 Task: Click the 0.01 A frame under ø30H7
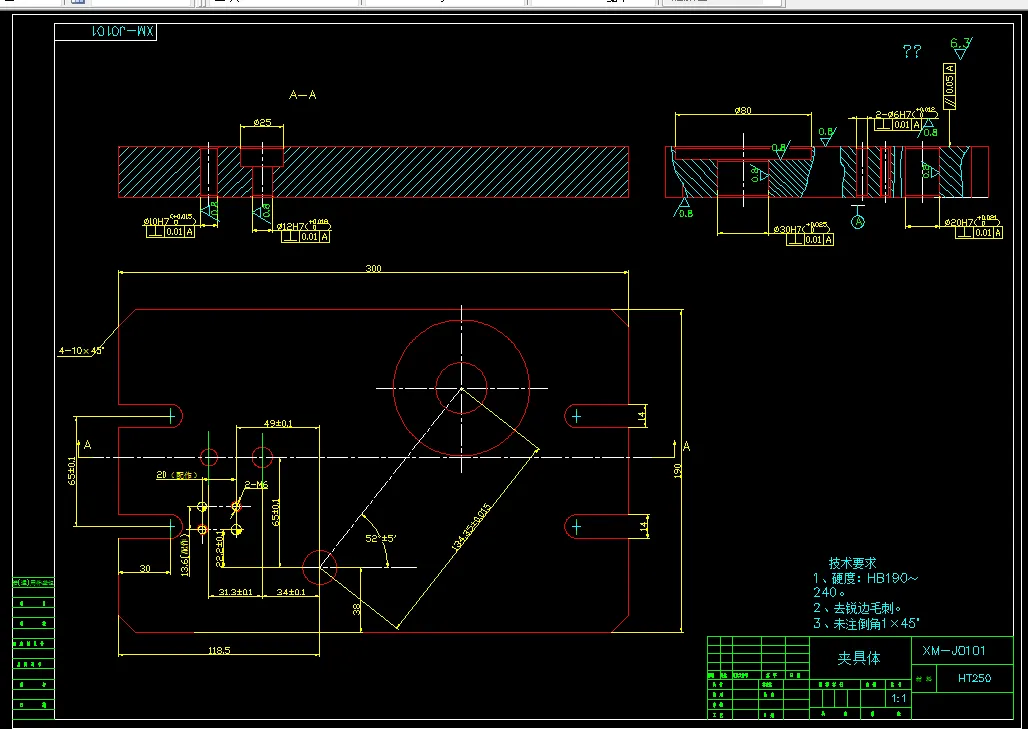pyautogui.click(x=810, y=240)
